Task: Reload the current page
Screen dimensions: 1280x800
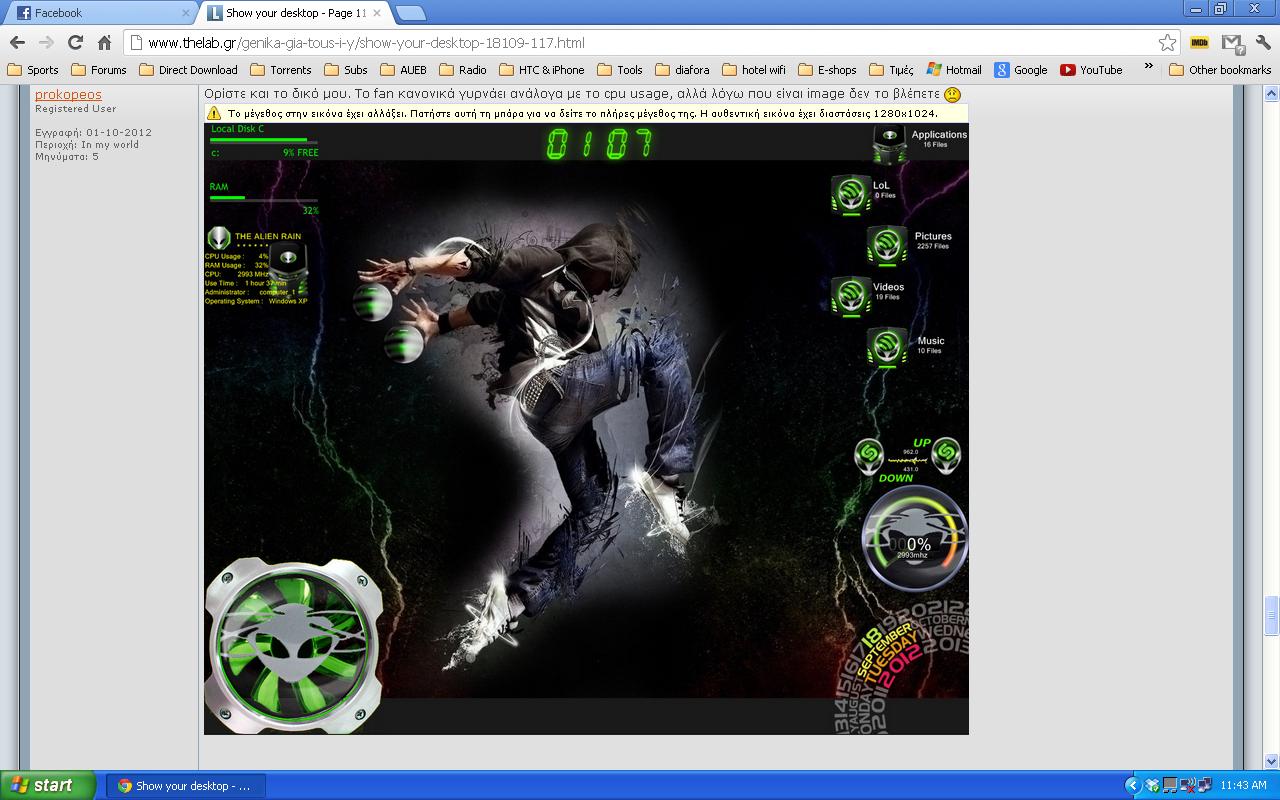Action: pyautogui.click(x=75, y=42)
